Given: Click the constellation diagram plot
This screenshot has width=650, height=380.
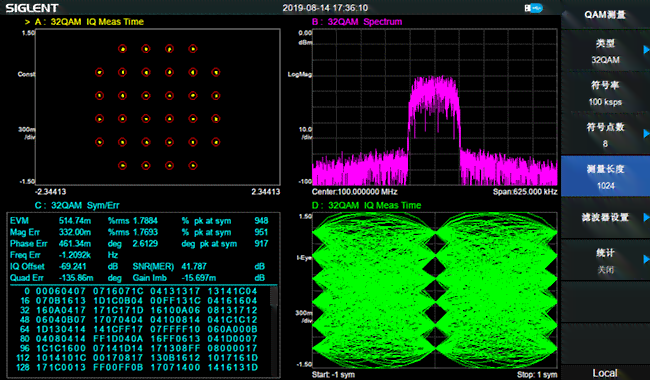Looking at the screenshot, I should 158,107.
